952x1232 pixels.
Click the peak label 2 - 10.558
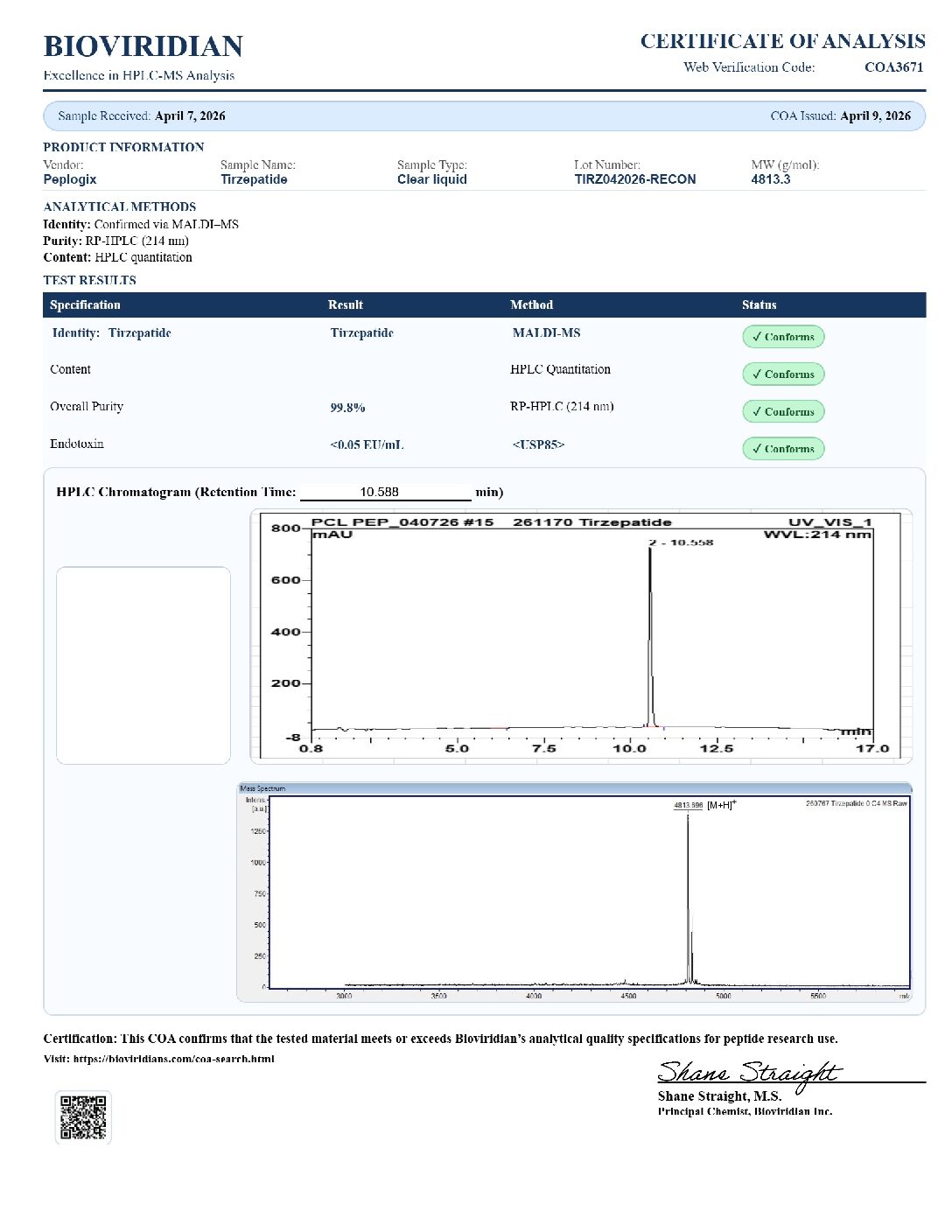[681, 542]
